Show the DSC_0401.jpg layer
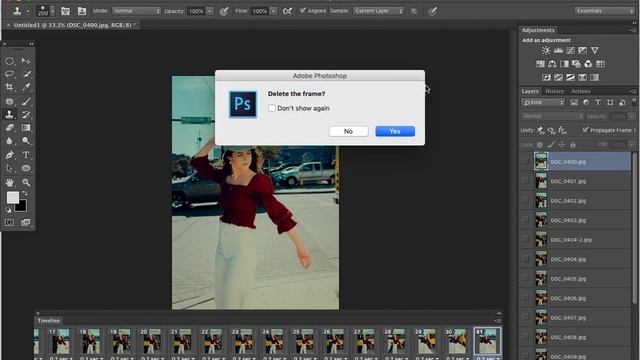Image resolution: width=640 pixels, height=360 pixels. click(x=526, y=181)
